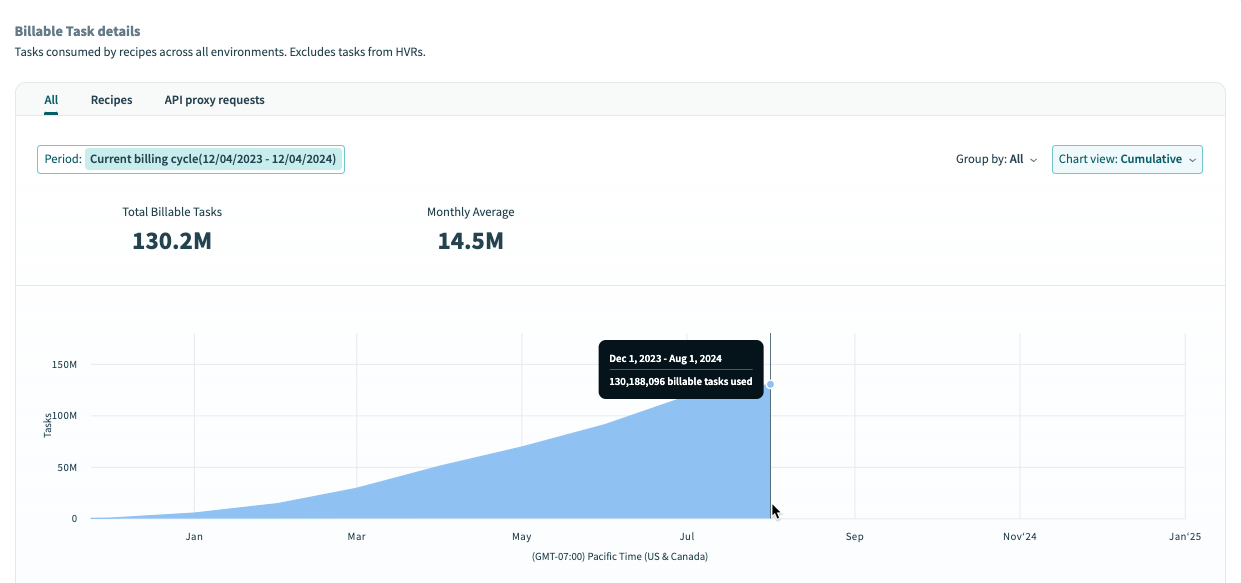1241x583 pixels.
Task: Click the tooltip showing 130,188,096 billable tasks
Action: click(681, 369)
